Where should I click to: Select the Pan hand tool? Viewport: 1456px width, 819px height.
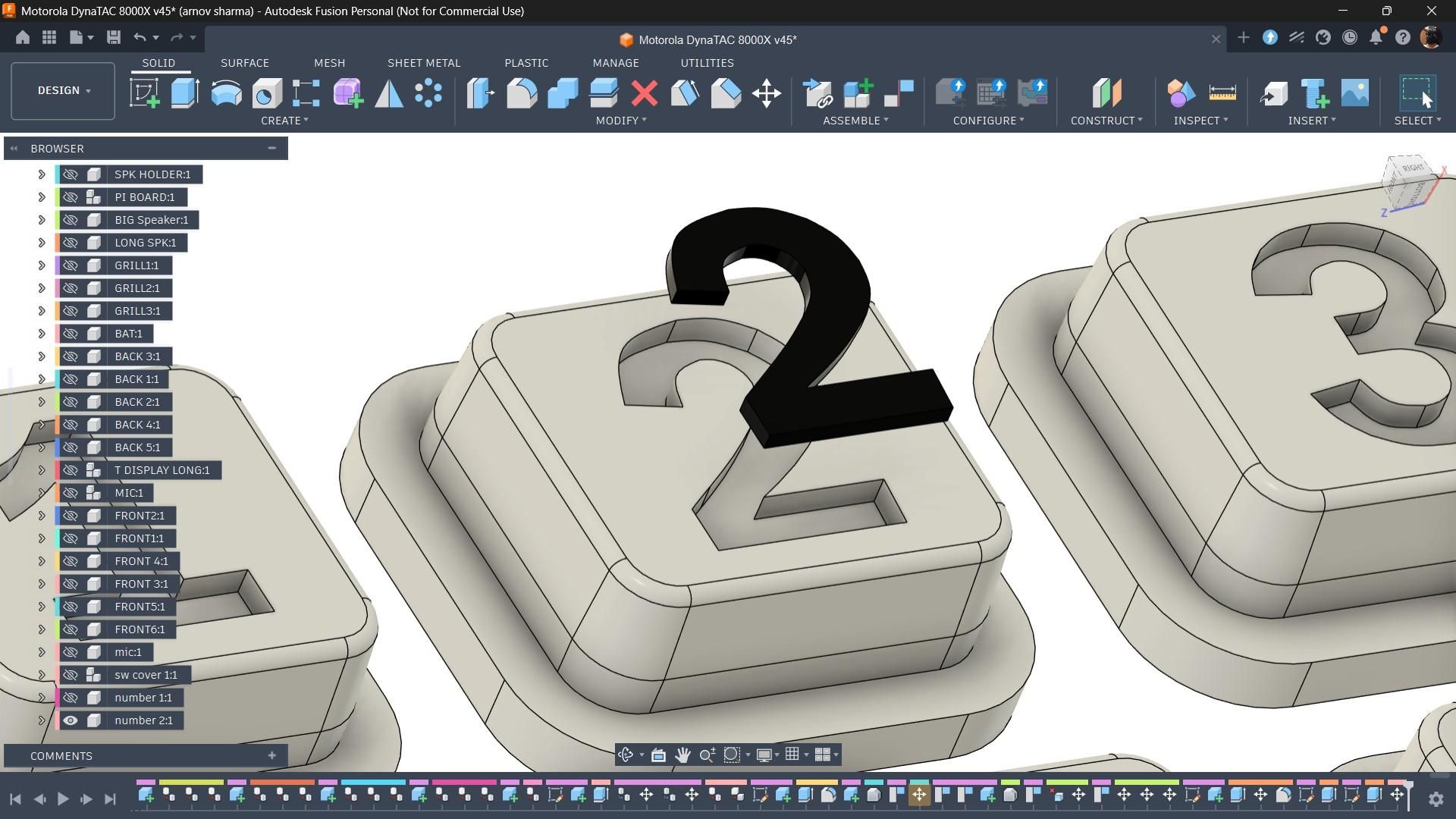coord(682,755)
